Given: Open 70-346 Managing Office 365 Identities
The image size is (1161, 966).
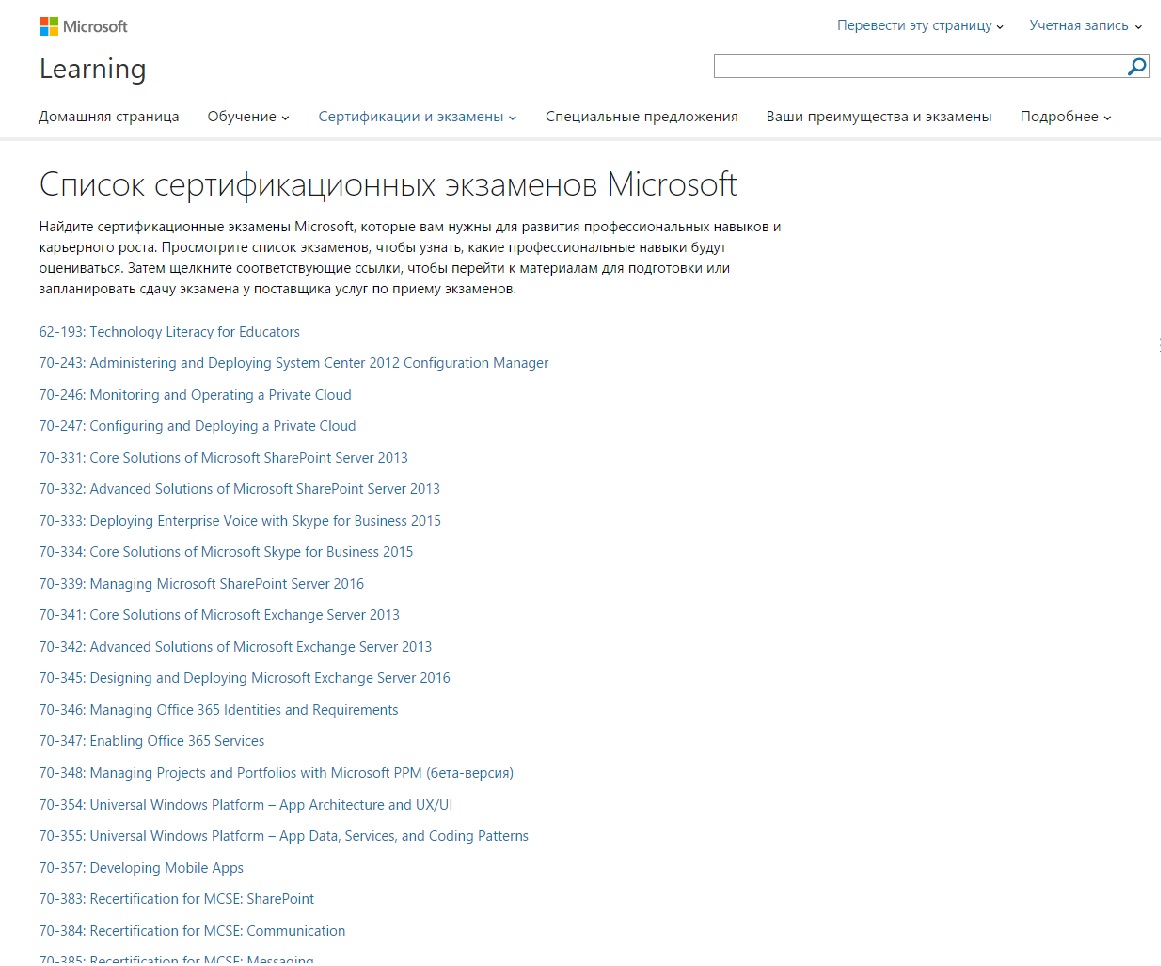Looking at the screenshot, I should 218,709.
